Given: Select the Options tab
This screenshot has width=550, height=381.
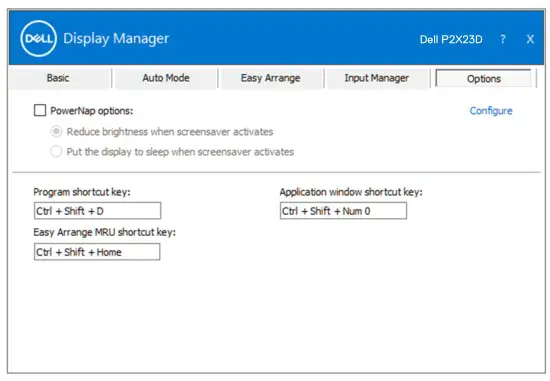Looking at the screenshot, I should [x=484, y=78].
